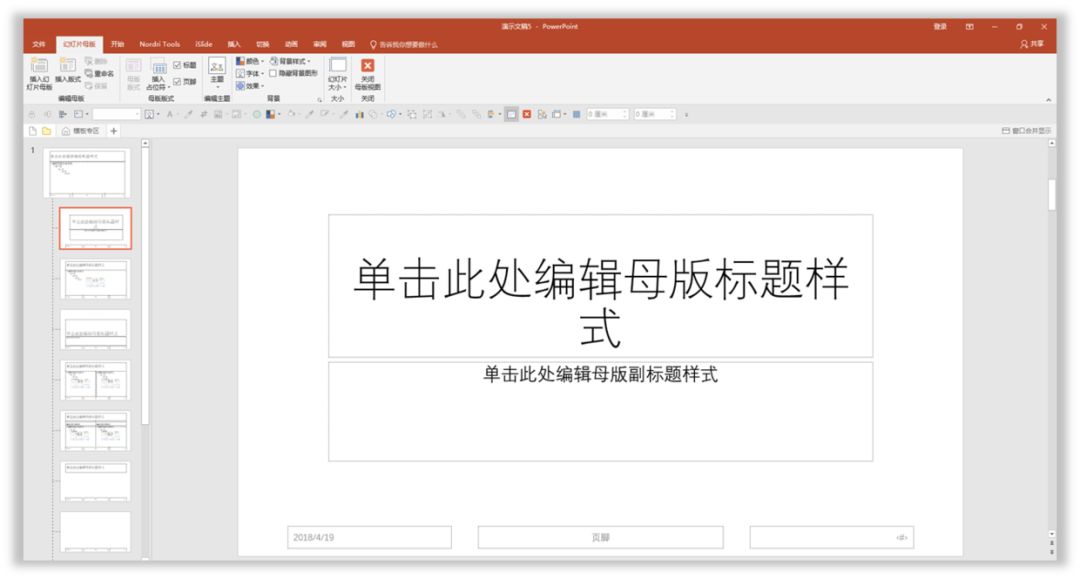Screen dimensions: 1080x579
Task: Click the Sign in (登录) button
Action: pos(940,26)
